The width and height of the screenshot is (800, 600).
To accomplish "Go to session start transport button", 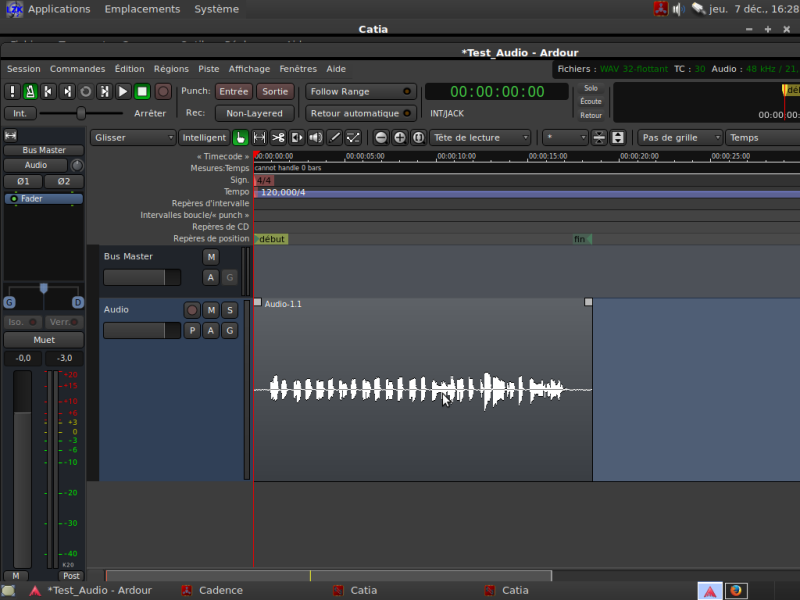I will [x=49, y=91].
